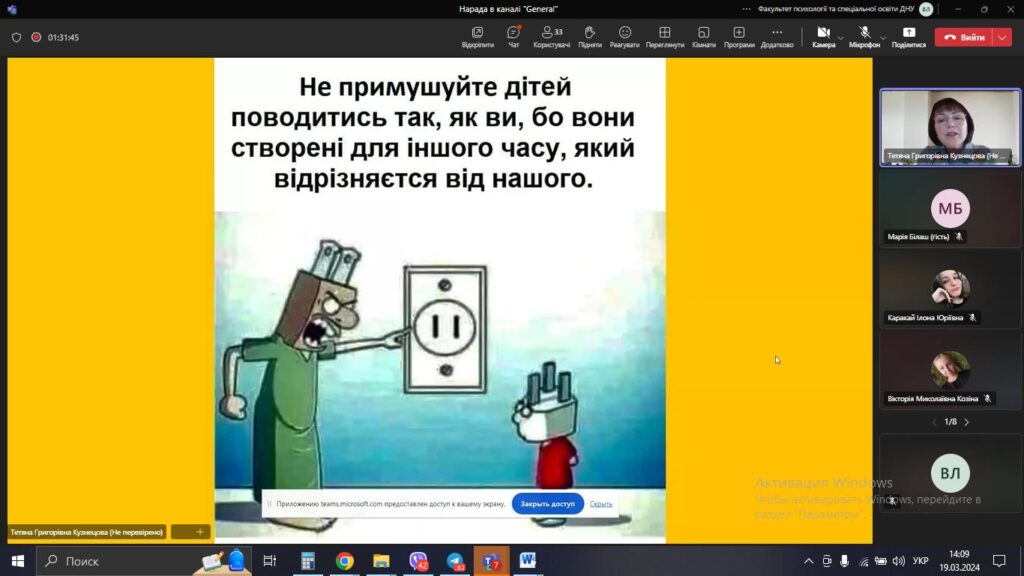Click the Teams taskbar icon
The image size is (1024, 576).
point(492,561)
